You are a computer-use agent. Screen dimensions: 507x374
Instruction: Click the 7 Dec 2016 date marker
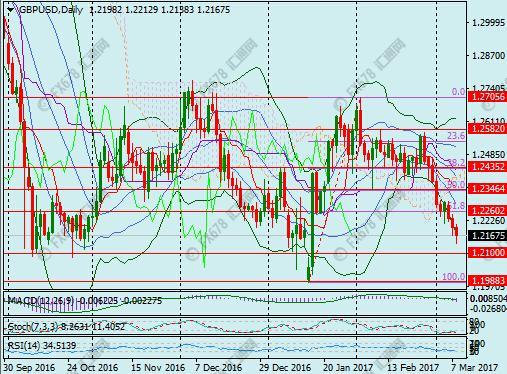(x=219, y=368)
